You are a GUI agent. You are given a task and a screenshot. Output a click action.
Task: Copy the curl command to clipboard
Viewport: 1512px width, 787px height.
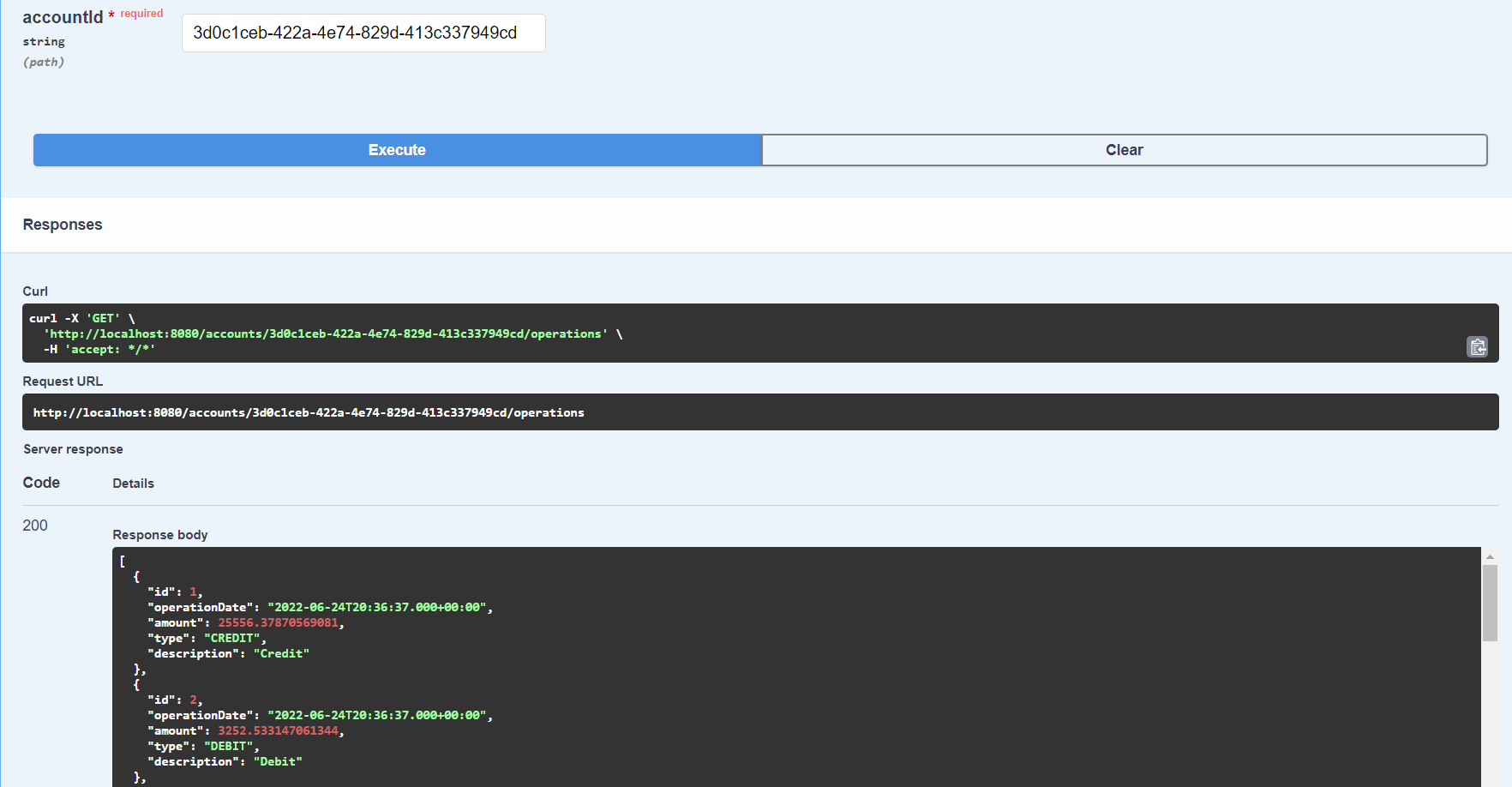coord(1477,347)
